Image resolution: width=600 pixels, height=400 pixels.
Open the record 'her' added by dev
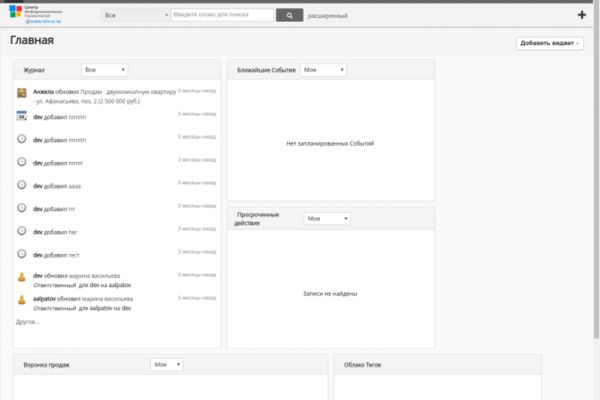(x=73, y=232)
